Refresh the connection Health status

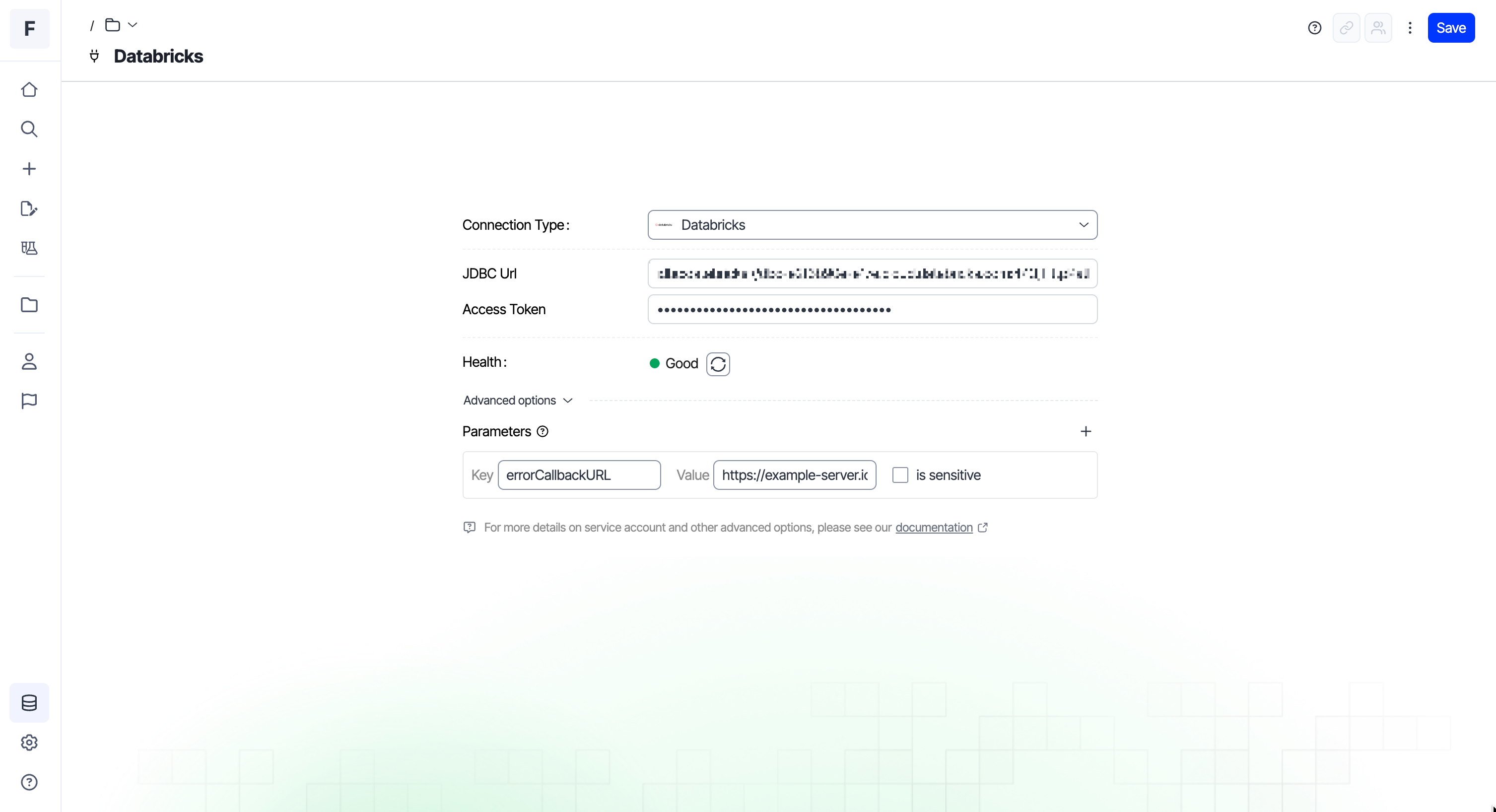[x=718, y=364]
